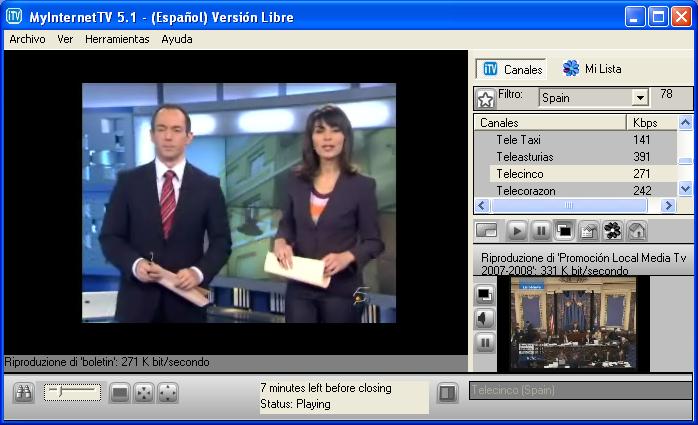Adjust the volume slider in bottom bar
The height and width of the screenshot is (425, 698).
tap(72, 393)
